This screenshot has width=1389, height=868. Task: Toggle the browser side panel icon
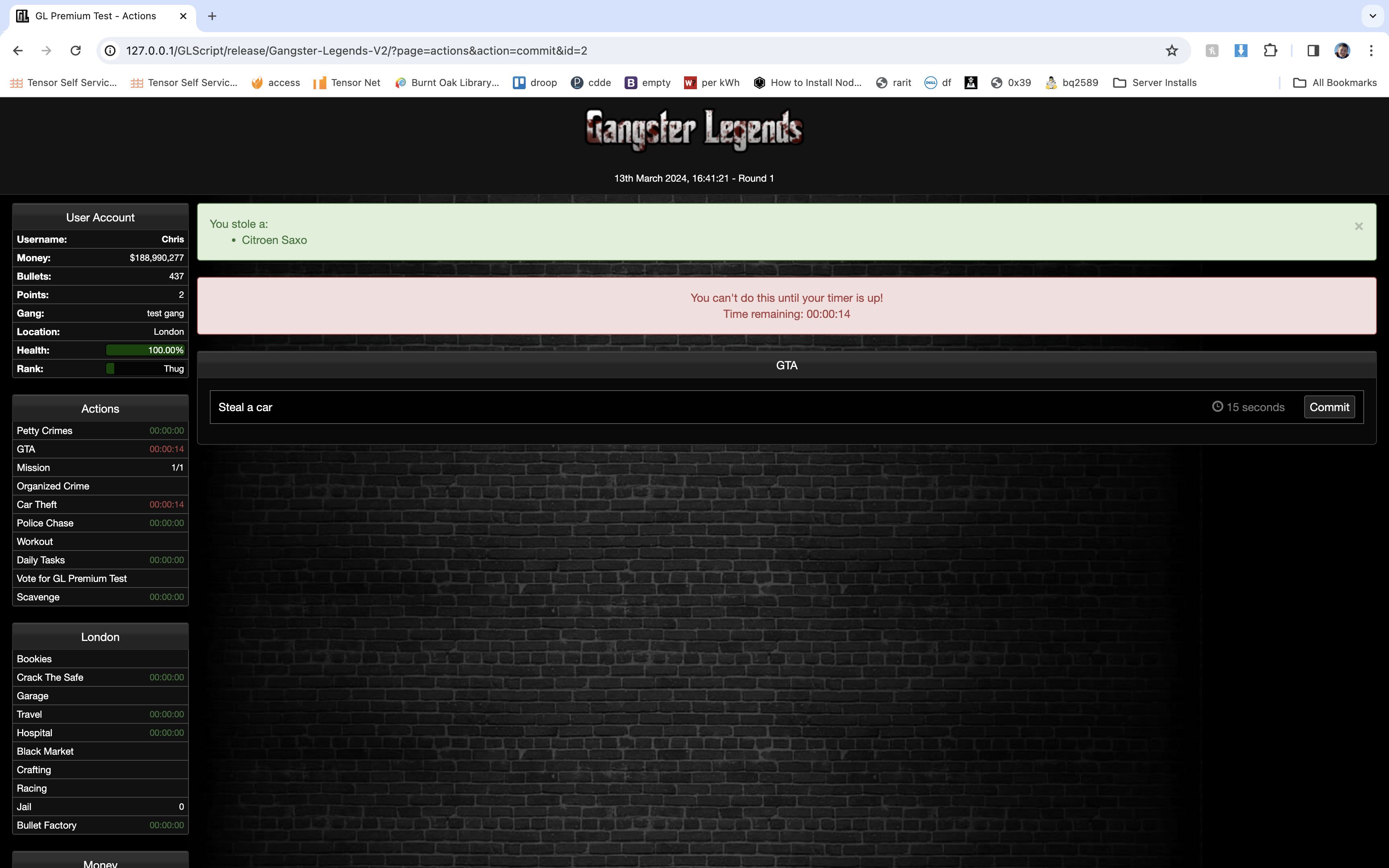point(1313,51)
